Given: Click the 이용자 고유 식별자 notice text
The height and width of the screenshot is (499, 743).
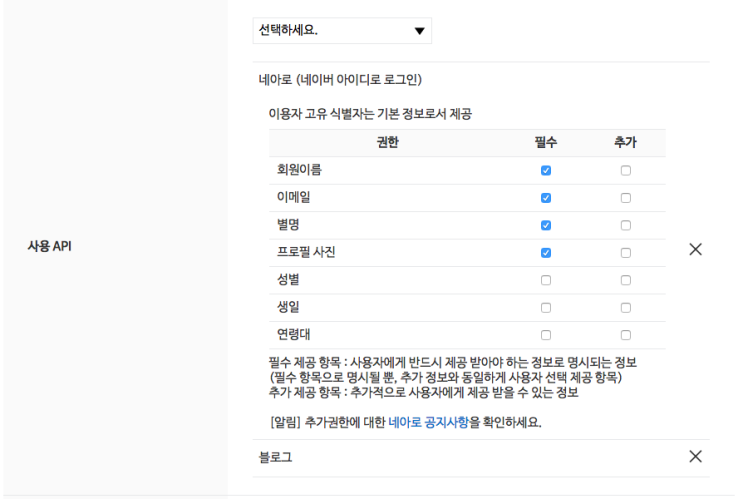Looking at the screenshot, I should (370, 114).
